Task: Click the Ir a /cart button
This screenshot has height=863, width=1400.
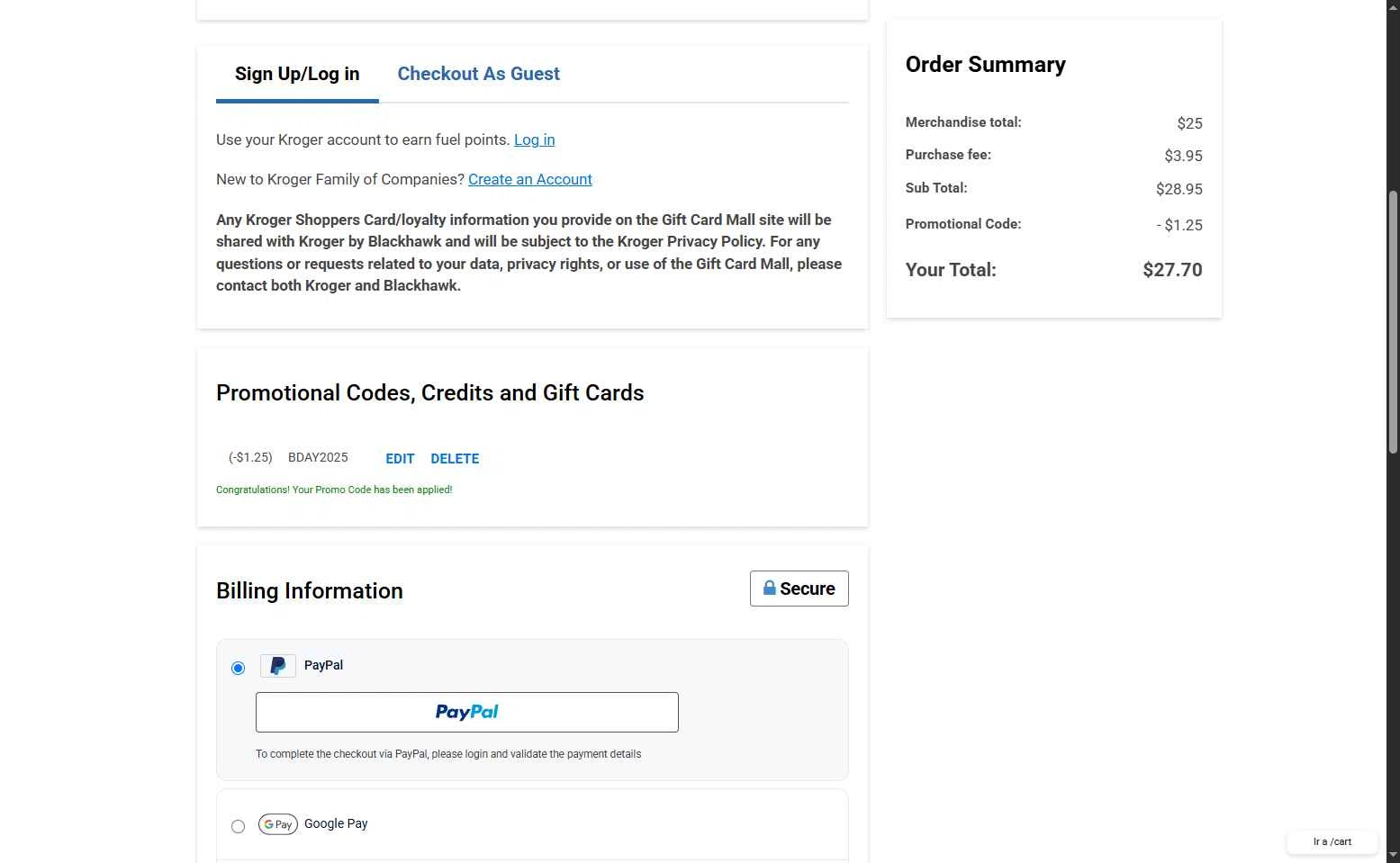Action: point(1332,842)
